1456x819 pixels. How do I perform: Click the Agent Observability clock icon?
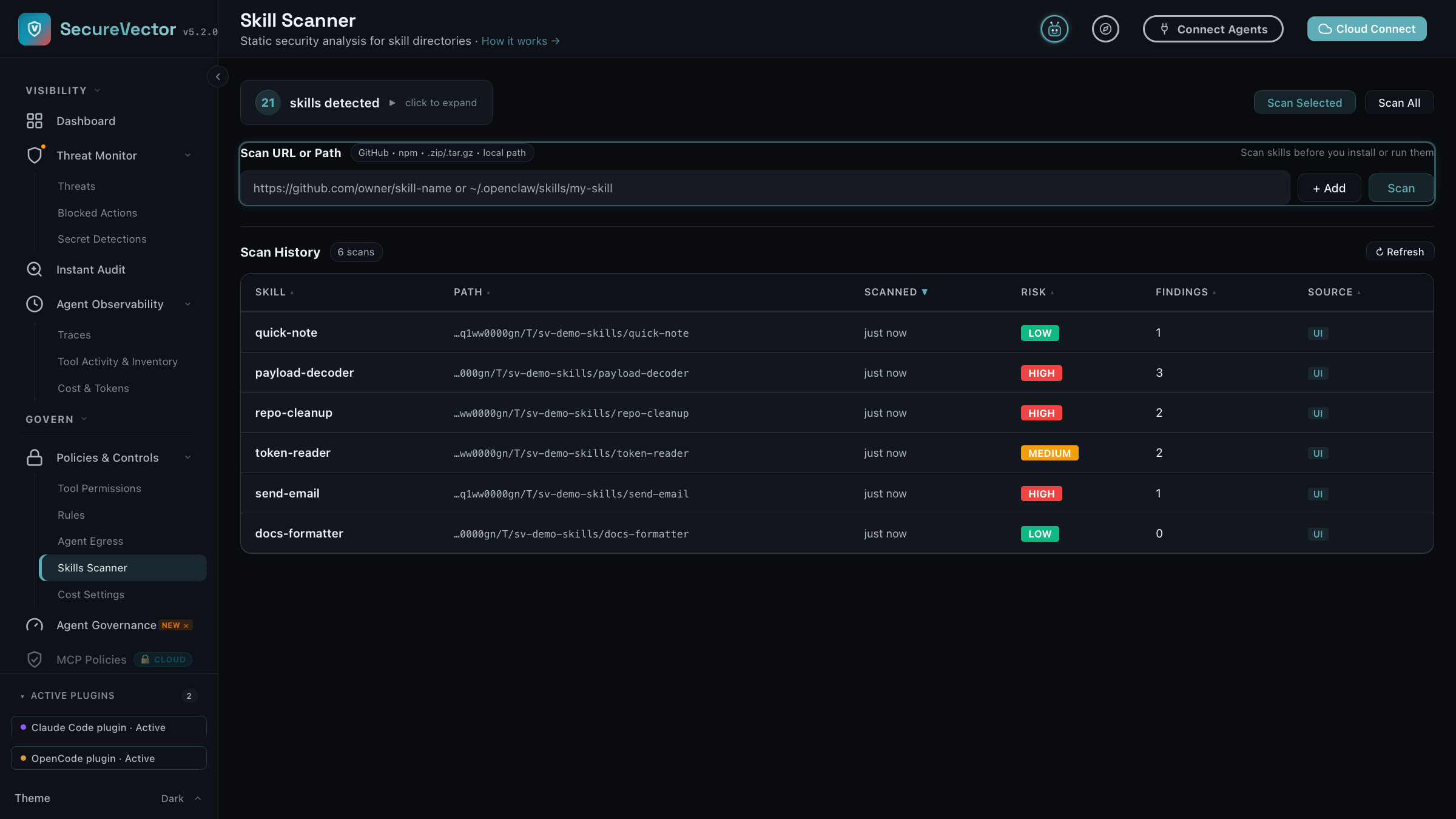(35, 304)
